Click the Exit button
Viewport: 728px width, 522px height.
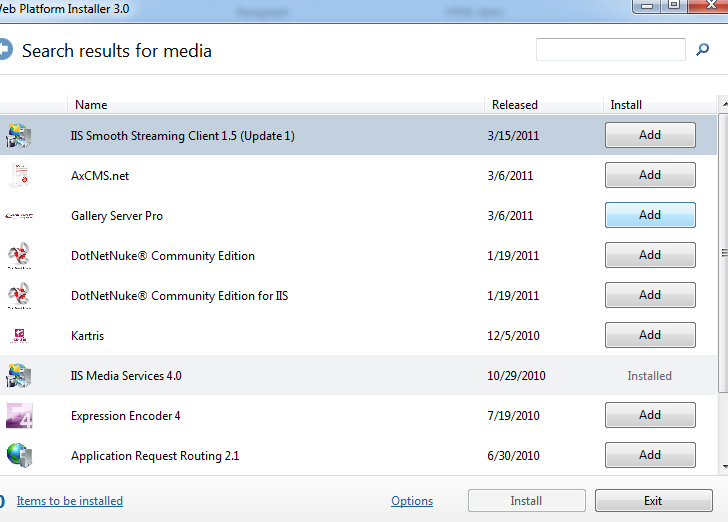653,501
